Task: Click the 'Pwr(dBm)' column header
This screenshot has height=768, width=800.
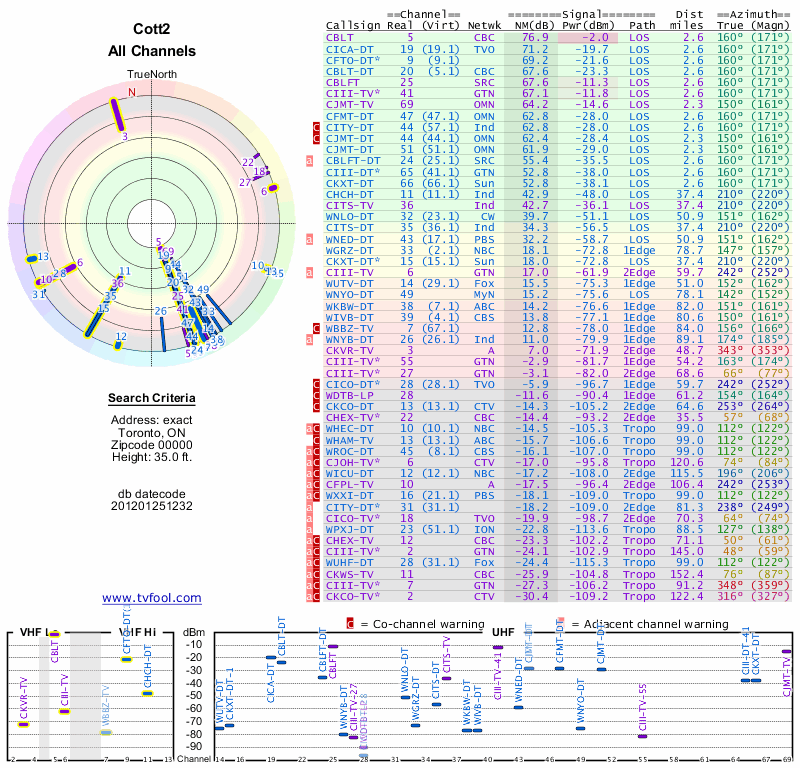Action: point(588,26)
